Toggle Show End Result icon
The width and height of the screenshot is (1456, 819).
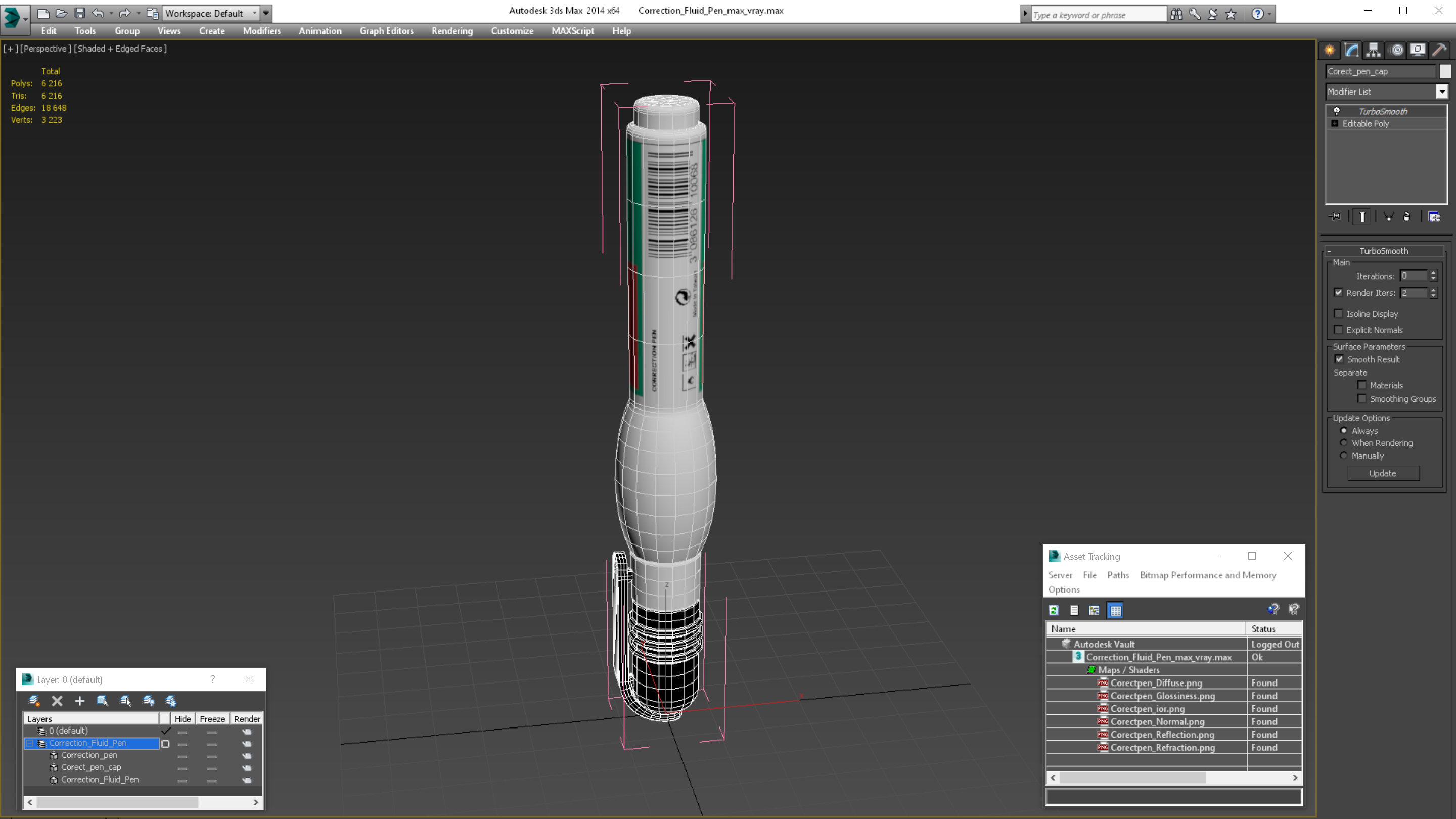pos(1361,217)
